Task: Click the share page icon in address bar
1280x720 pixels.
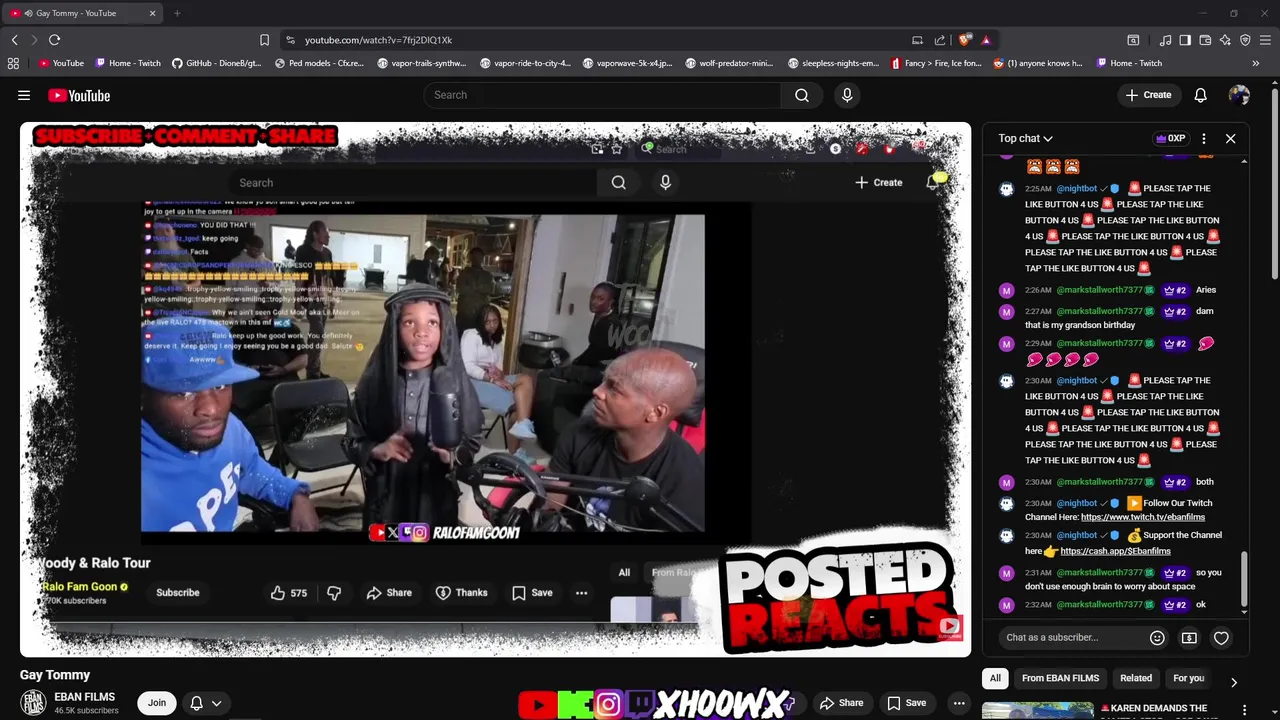Action: coord(940,40)
